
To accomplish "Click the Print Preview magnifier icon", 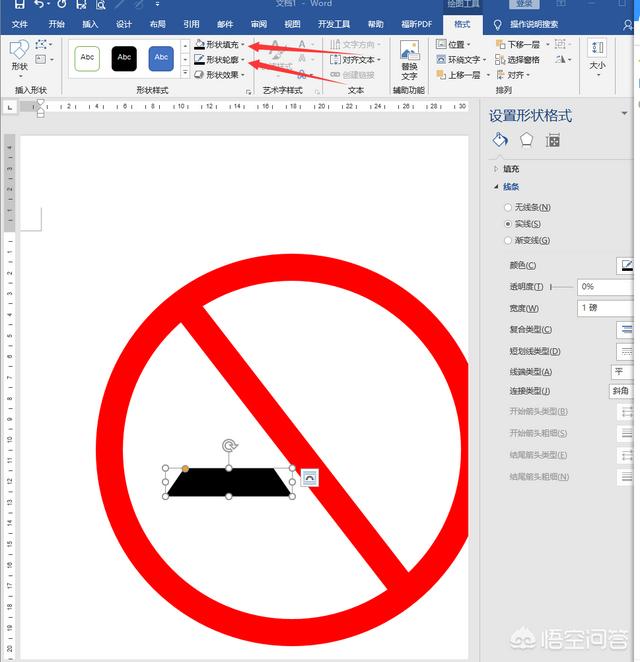I will coord(100,5).
